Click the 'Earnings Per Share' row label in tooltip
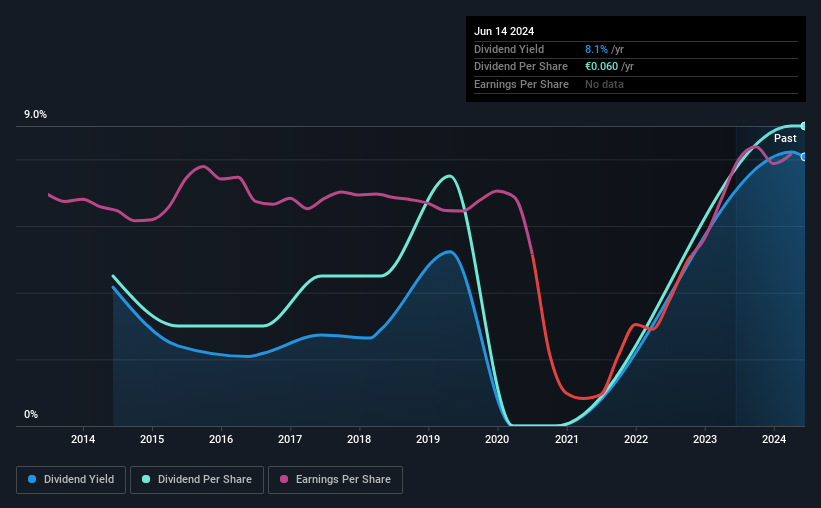Screen dimensions: 821x508 click(521, 84)
